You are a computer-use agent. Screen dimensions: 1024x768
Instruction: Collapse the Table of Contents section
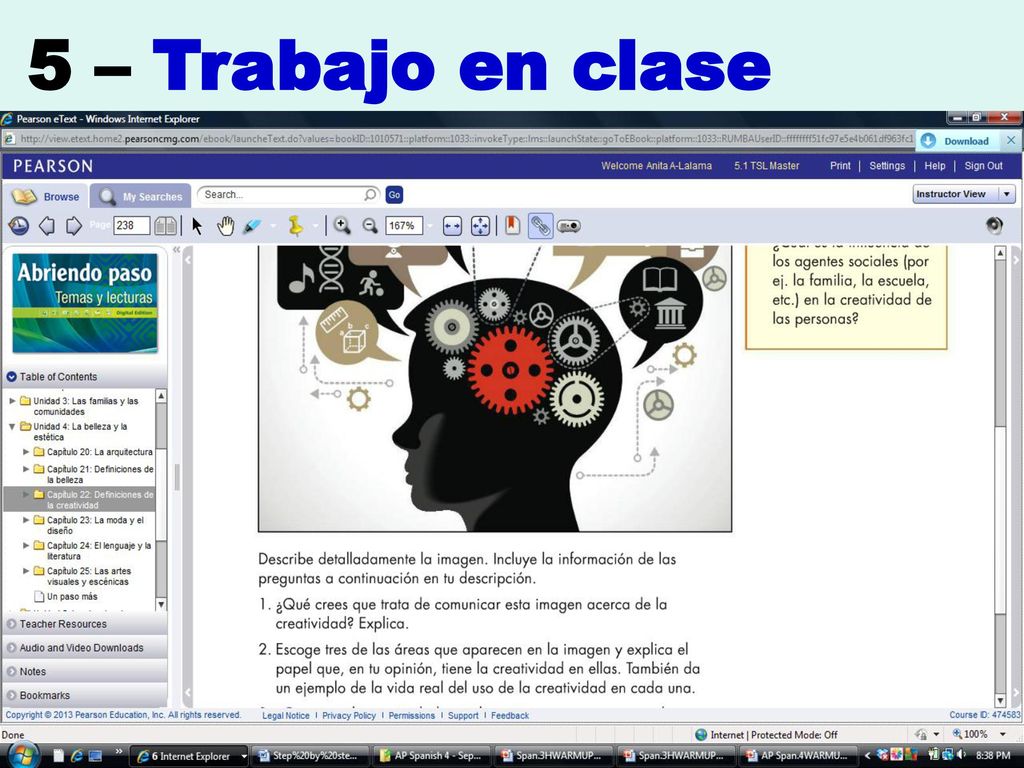(11, 377)
